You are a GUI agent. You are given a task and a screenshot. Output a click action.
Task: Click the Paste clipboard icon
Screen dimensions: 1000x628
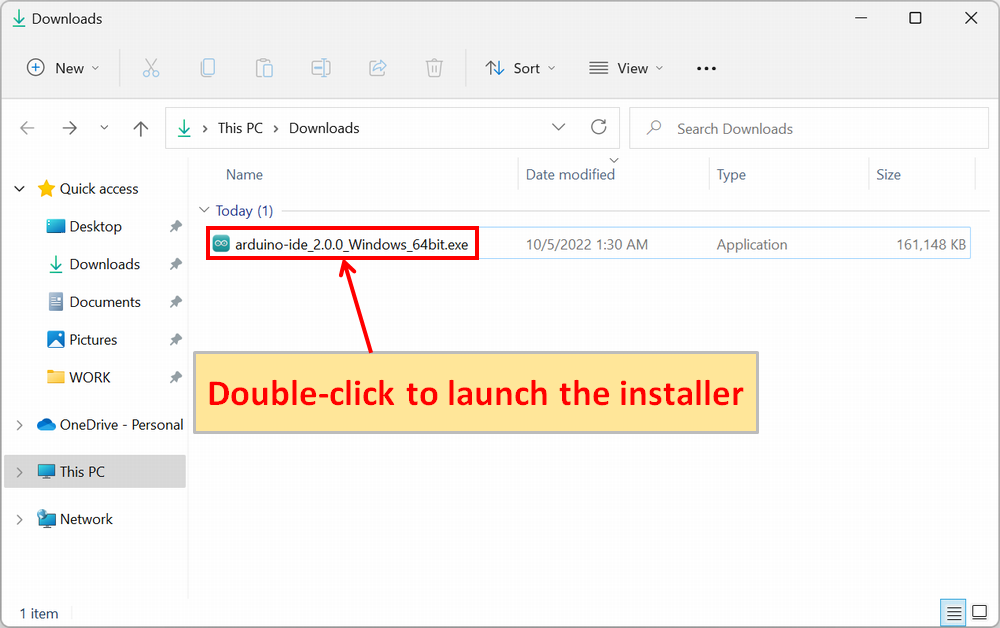264,68
